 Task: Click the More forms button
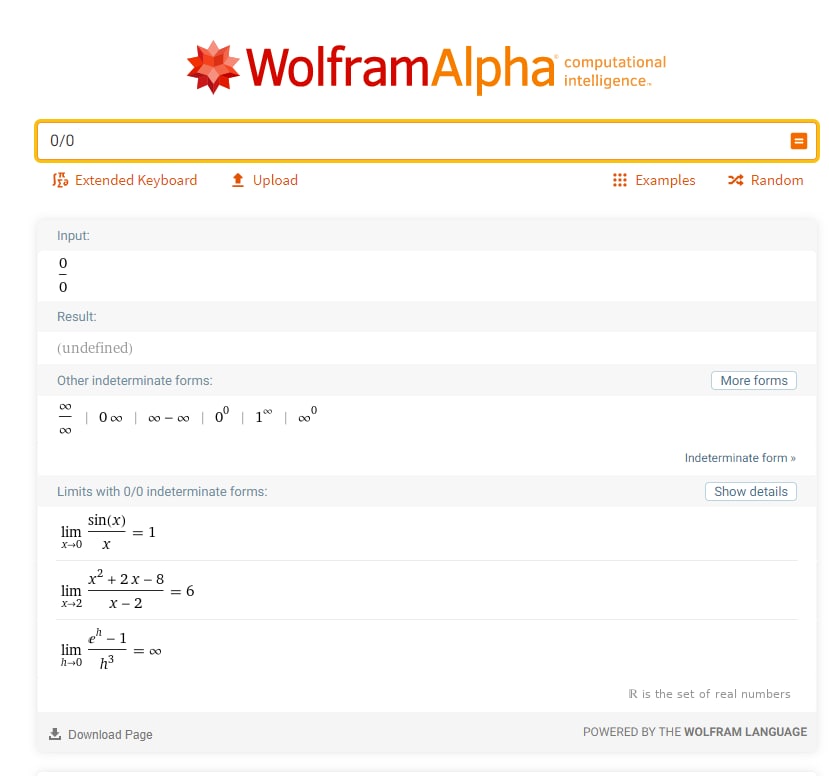(754, 381)
